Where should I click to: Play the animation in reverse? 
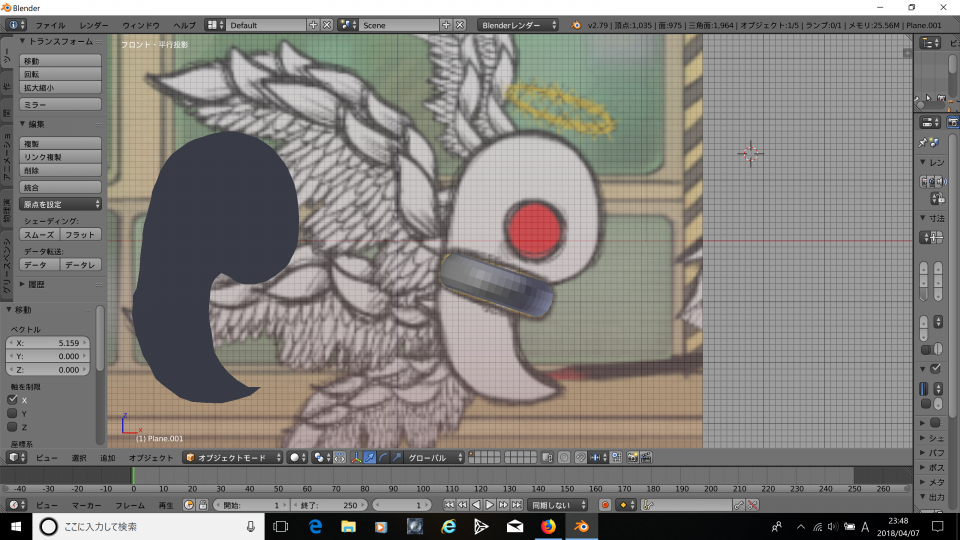[x=476, y=505]
